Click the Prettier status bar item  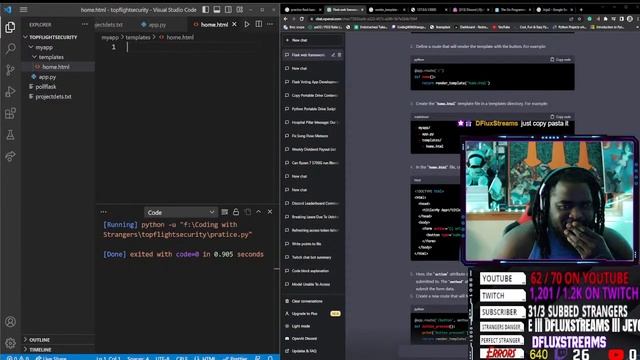236,358
